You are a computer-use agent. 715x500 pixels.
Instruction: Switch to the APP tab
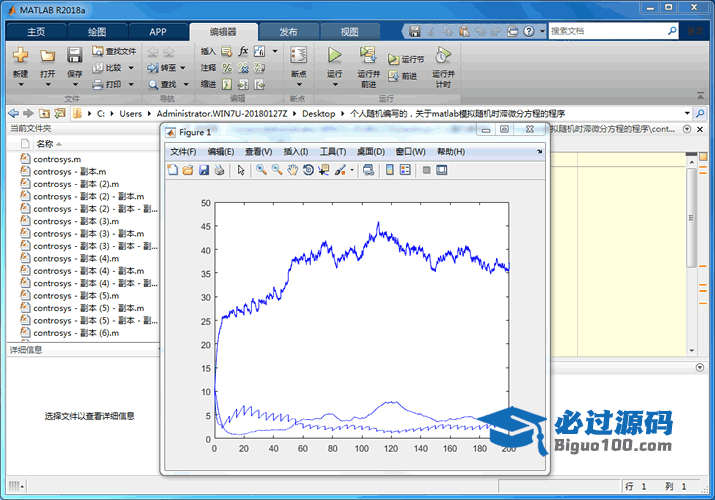click(158, 32)
